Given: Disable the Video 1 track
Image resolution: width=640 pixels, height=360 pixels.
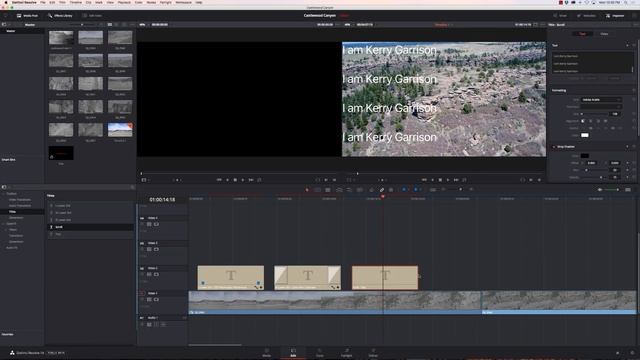Looking at the screenshot, I should pos(156,299).
